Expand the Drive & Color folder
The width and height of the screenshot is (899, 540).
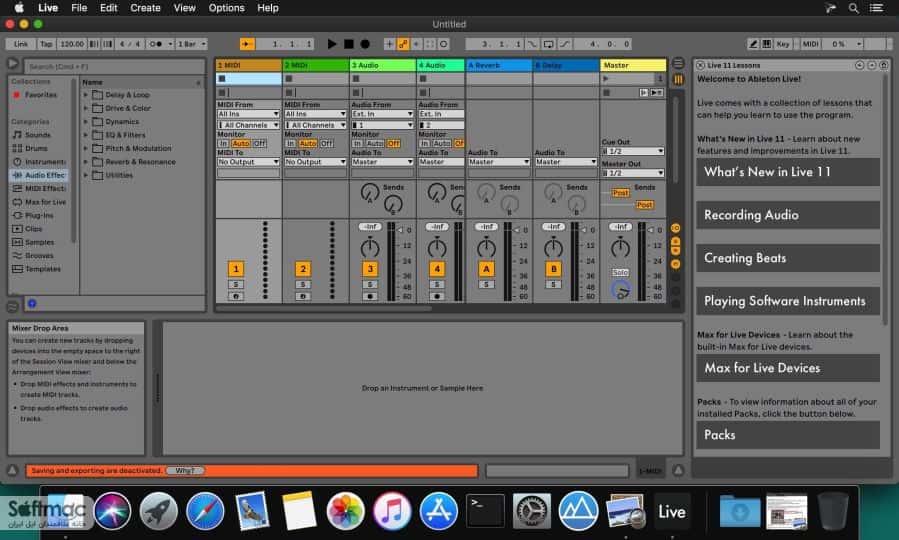(86, 108)
